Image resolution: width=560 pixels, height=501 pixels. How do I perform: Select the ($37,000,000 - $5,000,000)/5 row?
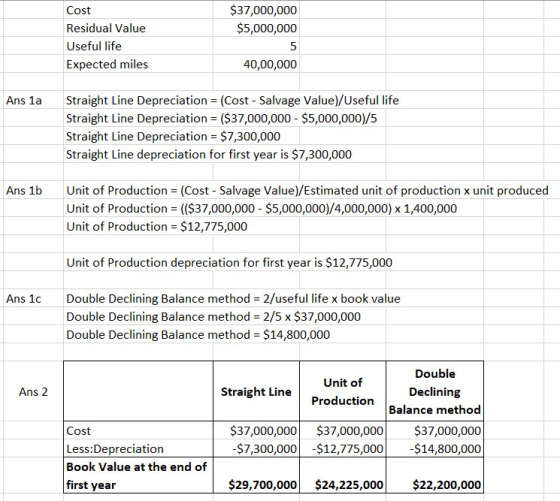(221, 118)
